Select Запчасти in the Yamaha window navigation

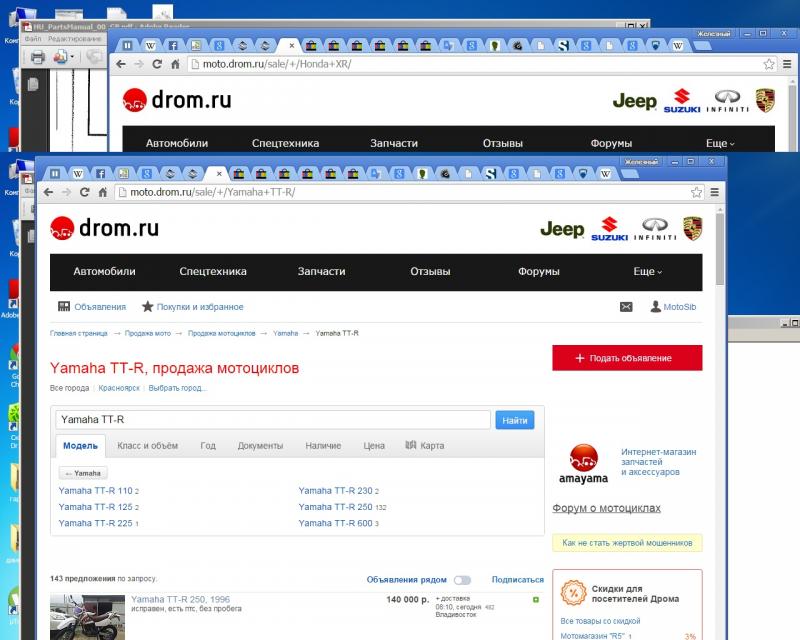coord(321,272)
